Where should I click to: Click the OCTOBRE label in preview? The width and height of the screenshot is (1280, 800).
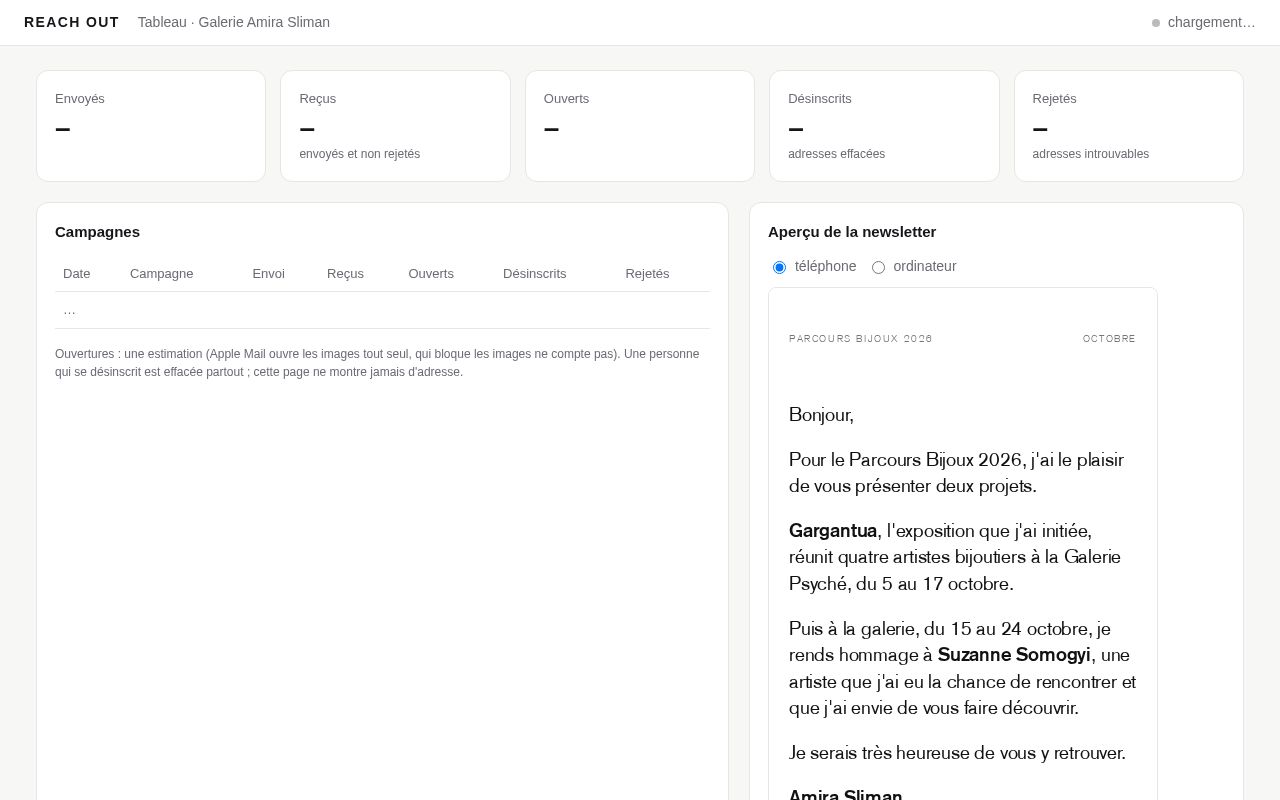[1109, 339]
